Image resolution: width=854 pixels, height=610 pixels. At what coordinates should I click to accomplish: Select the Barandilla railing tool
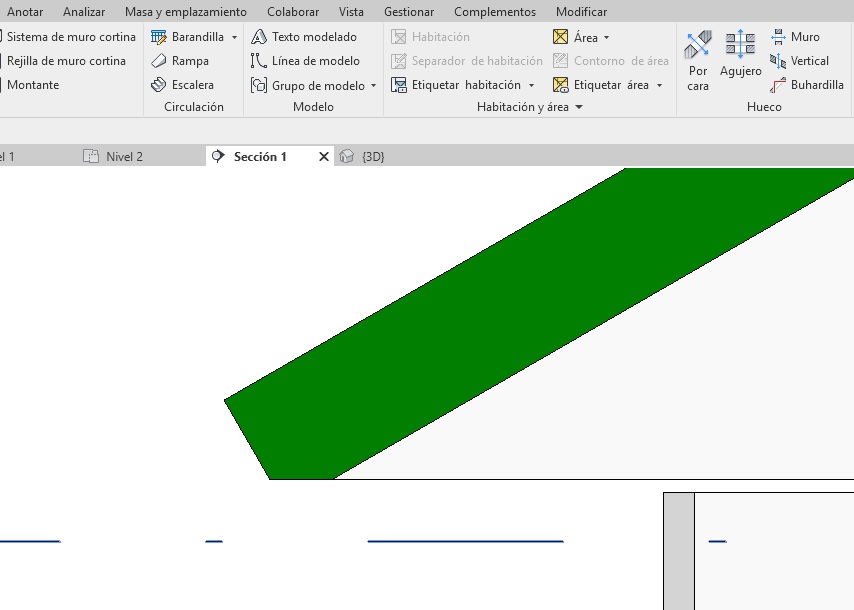(188, 37)
